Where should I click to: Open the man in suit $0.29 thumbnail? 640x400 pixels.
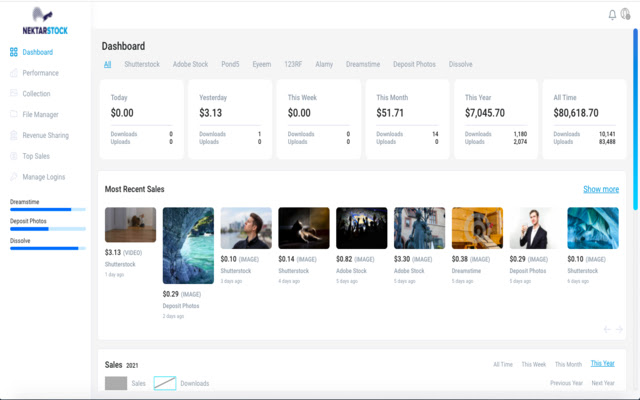[x=535, y=228]
